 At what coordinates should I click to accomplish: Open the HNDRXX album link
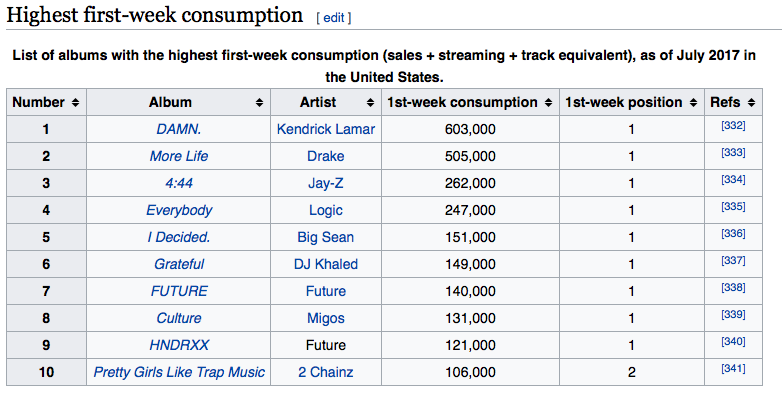(179, 345)
